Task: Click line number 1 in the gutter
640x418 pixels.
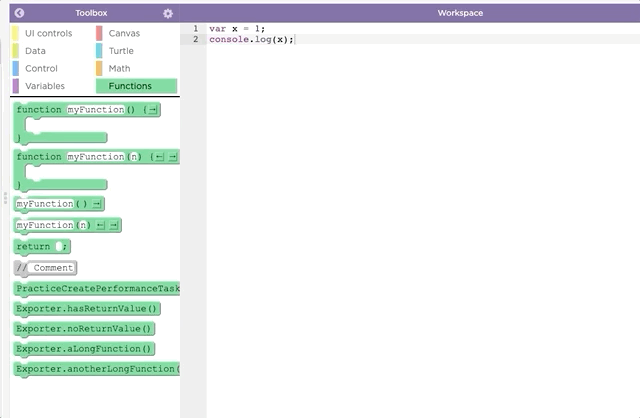Action: pos(196,29)
